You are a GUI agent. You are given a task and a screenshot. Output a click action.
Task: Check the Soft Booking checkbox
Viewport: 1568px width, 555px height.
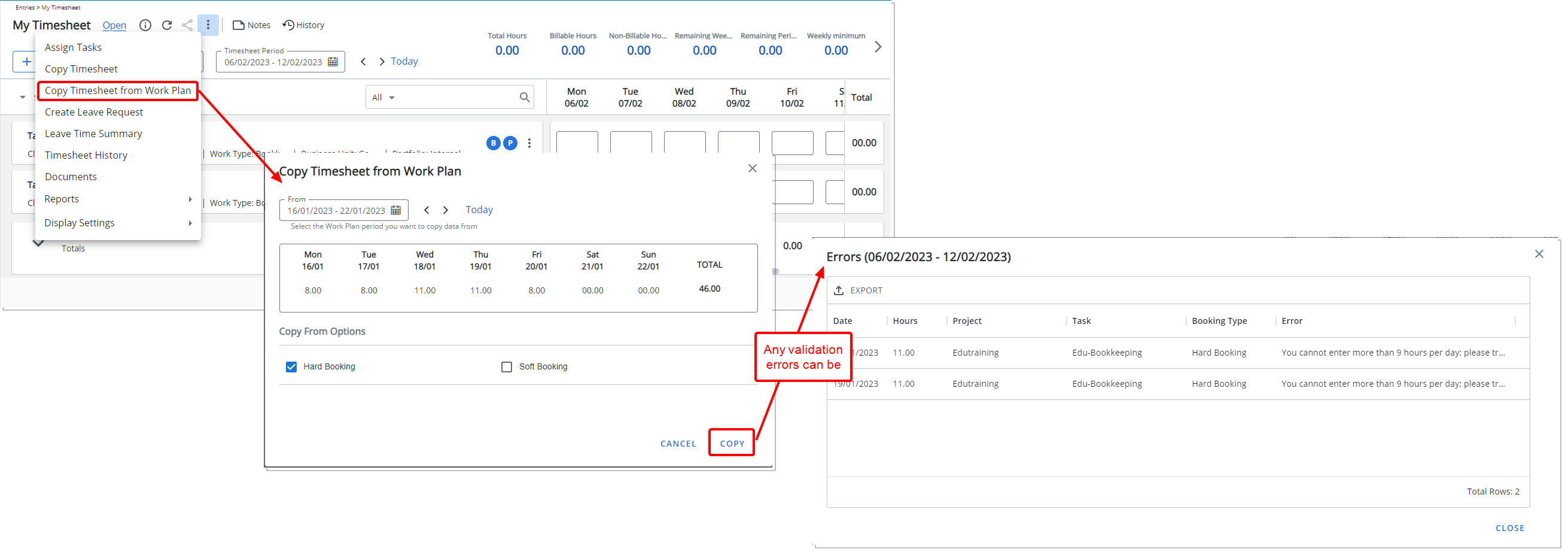click(507, 367)
